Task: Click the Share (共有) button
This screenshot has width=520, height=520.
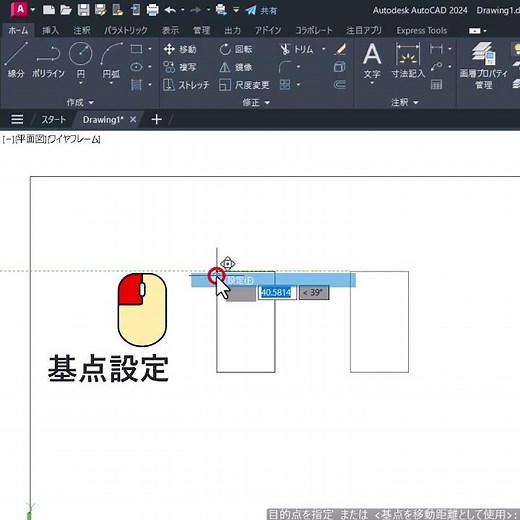Action: point(261,11)
